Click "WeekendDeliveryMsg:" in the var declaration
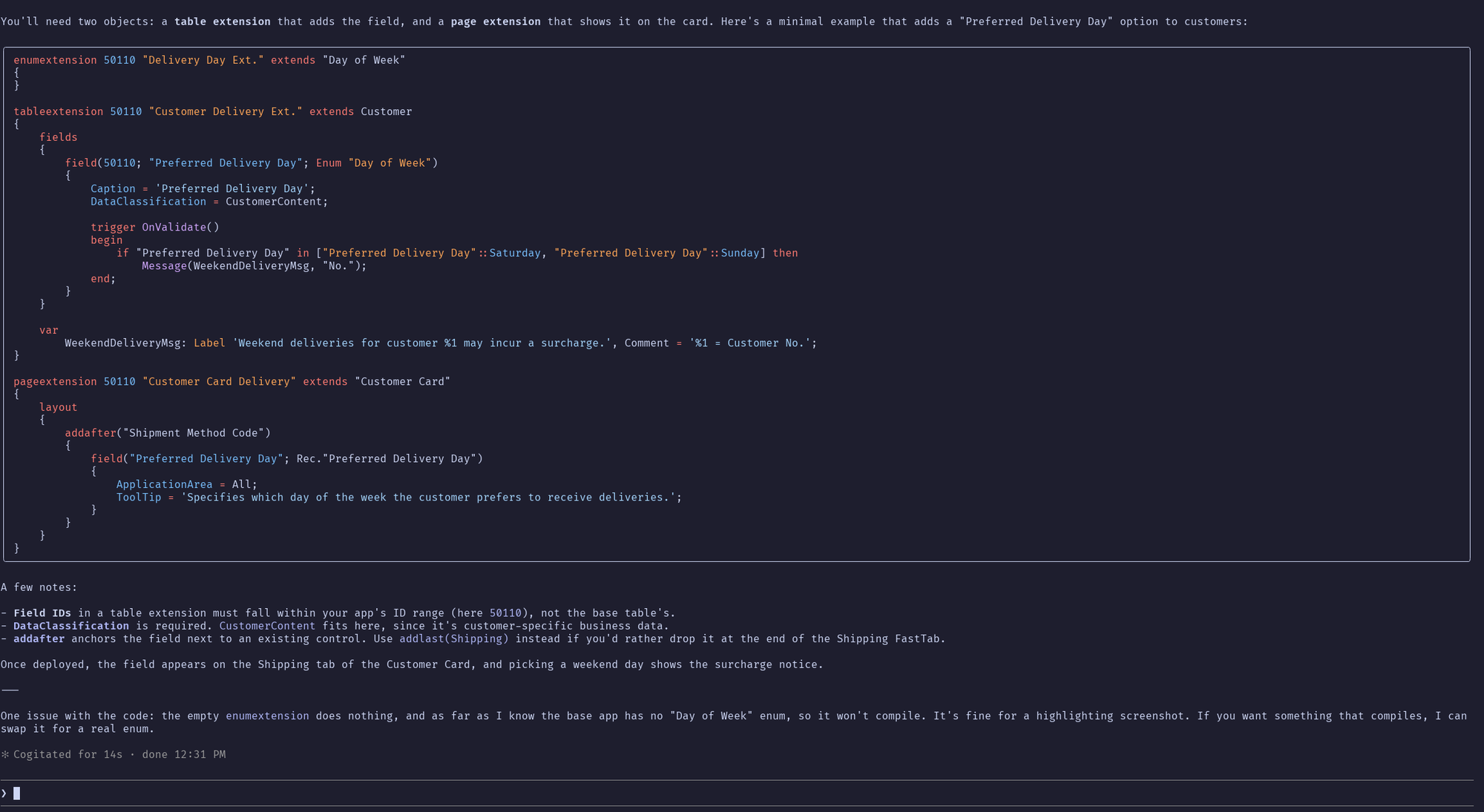 (126, 343)
